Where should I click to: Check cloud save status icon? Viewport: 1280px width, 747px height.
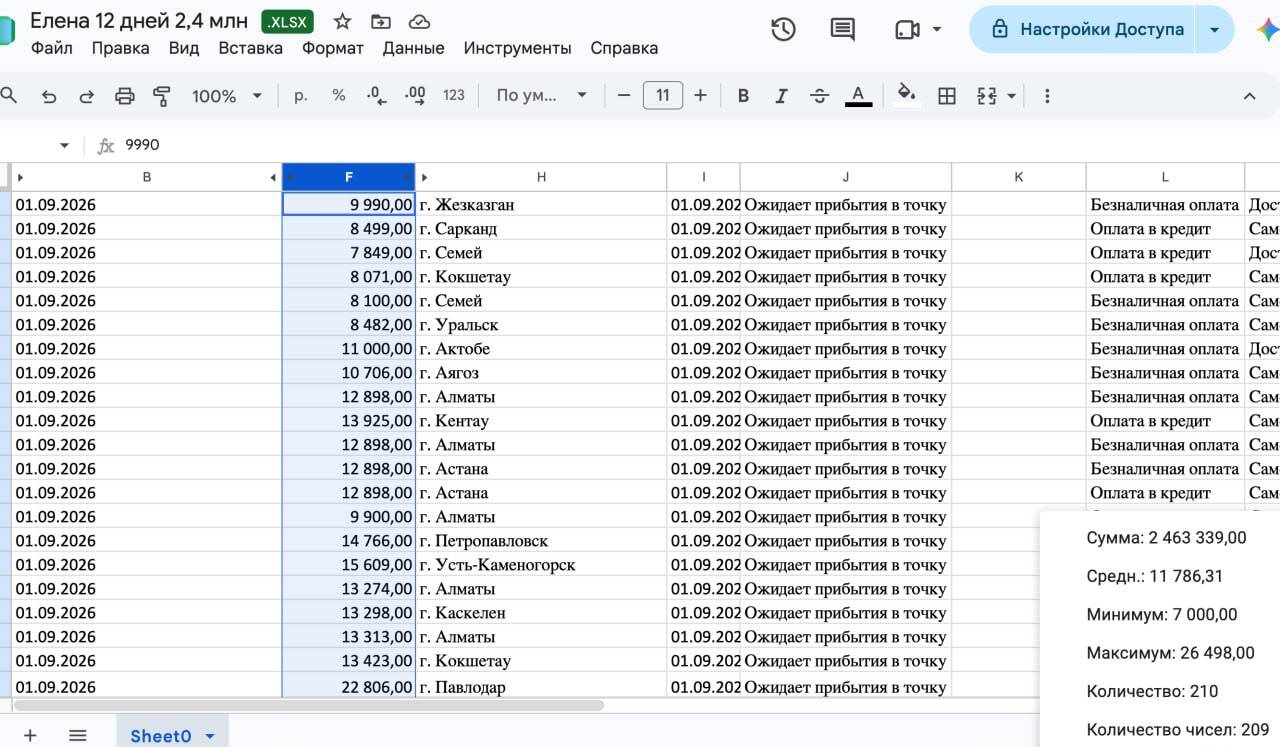point(420,21)
